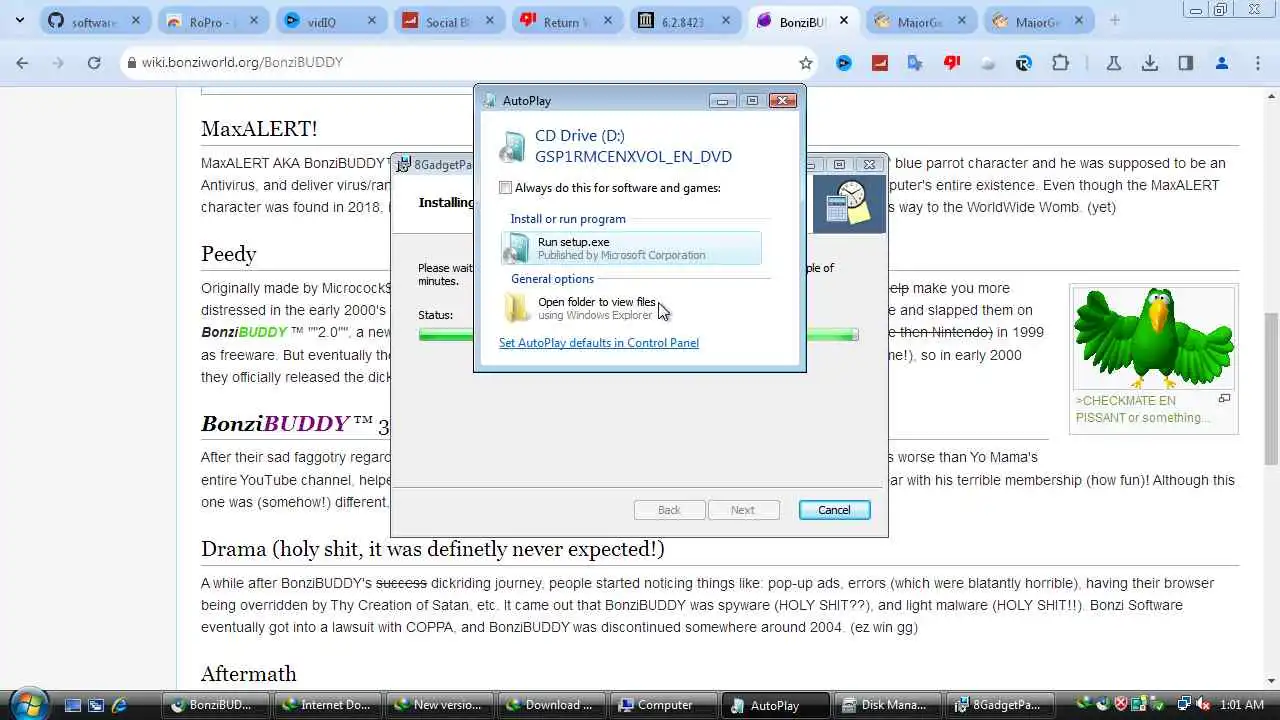This screenshot has width=1280, height=720.
Task: Switch to New versio... taskbar button
Action: point(440,705)
